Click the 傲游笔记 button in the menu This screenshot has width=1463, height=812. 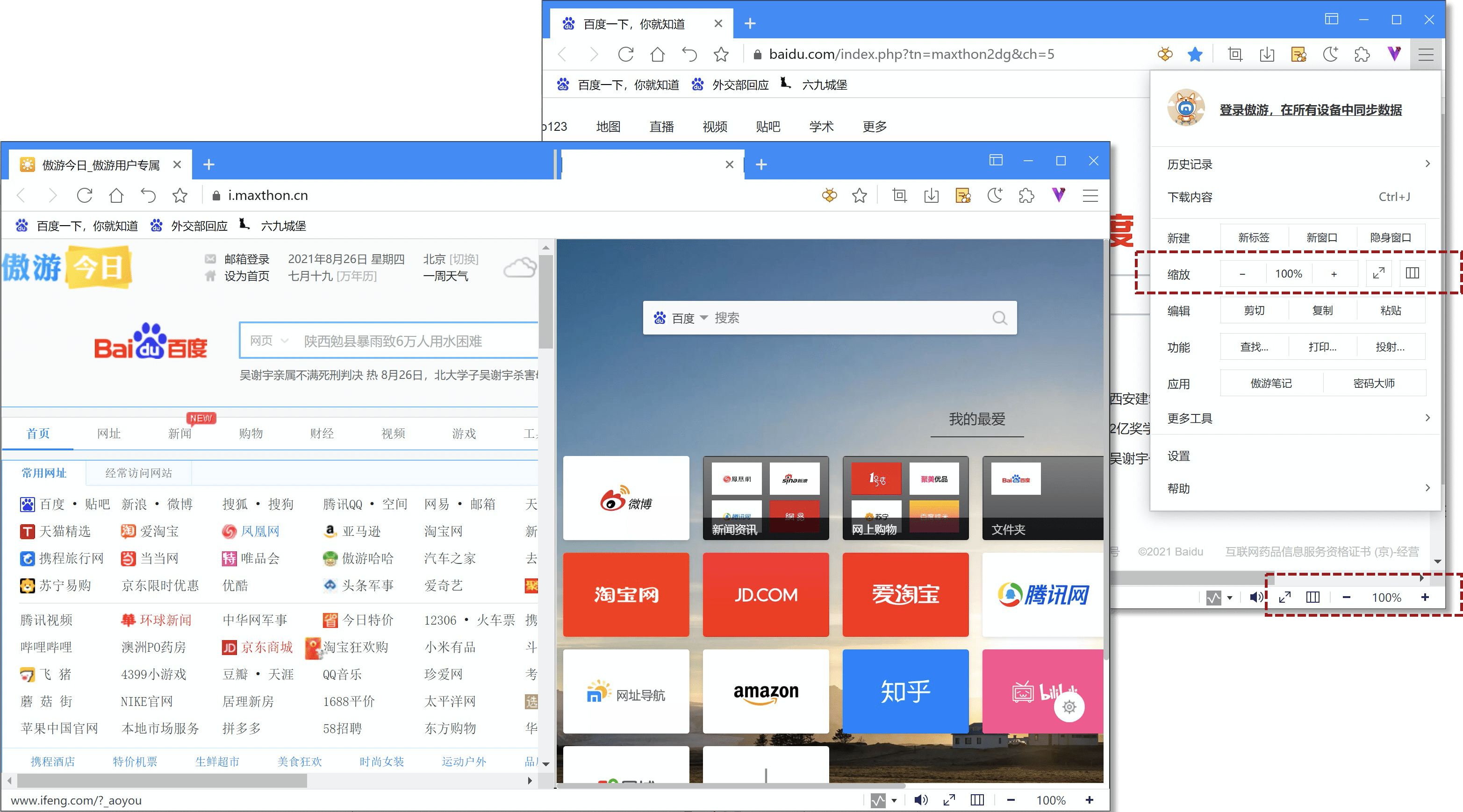[1271, 383]
